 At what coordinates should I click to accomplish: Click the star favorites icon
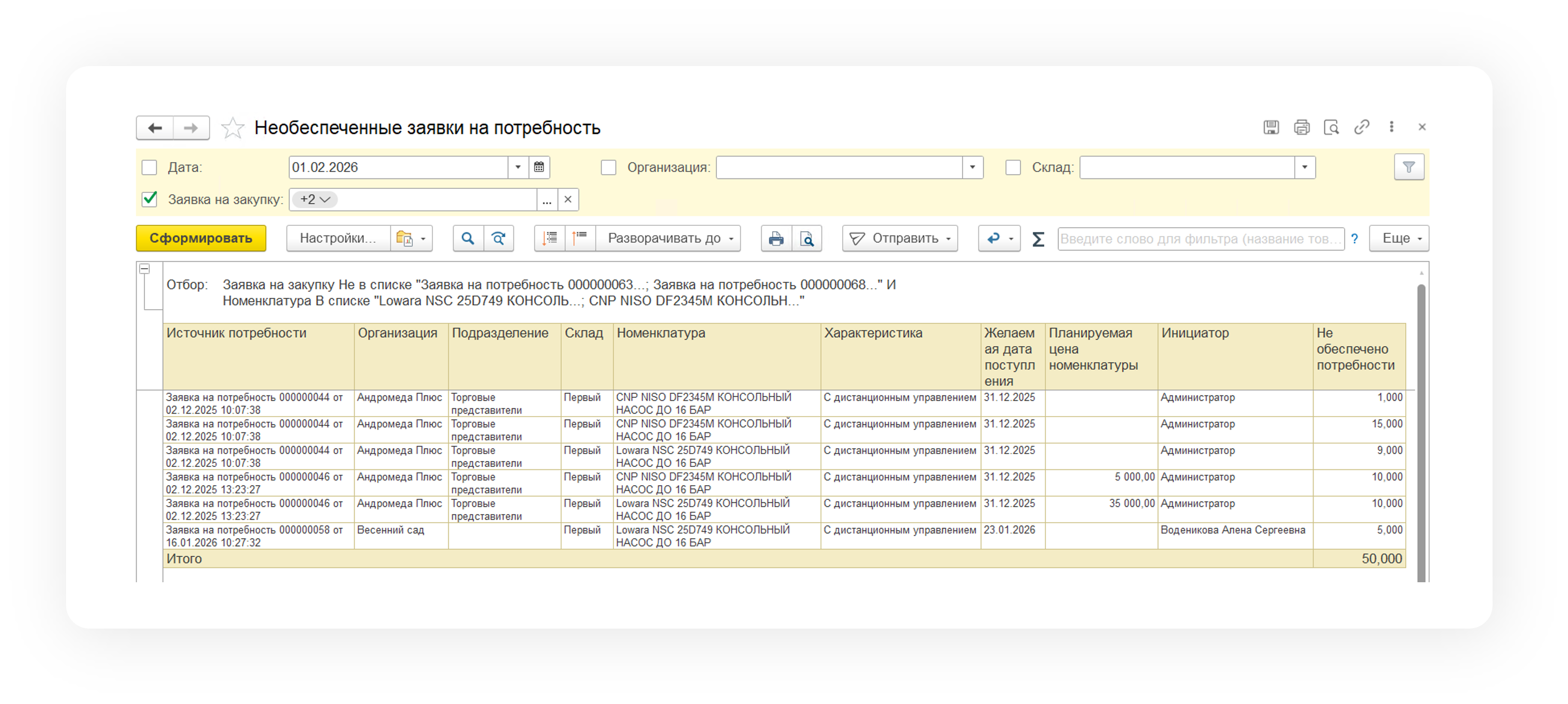233,128
